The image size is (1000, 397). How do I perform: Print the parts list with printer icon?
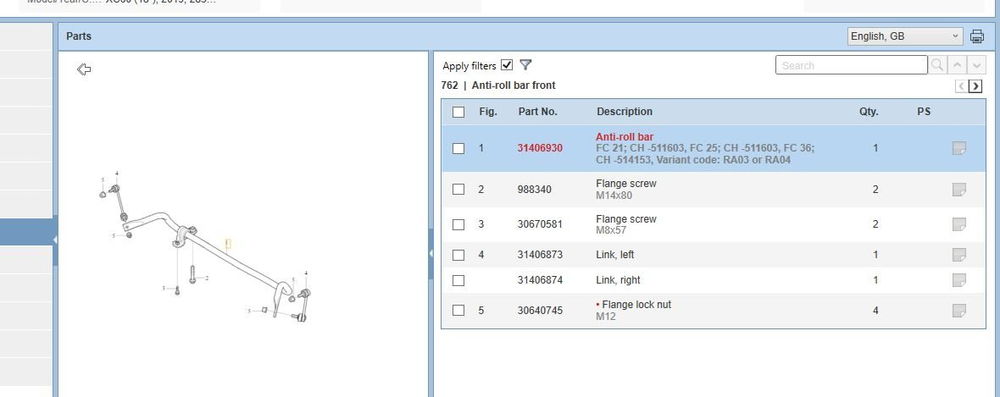(x=976, y=36)
